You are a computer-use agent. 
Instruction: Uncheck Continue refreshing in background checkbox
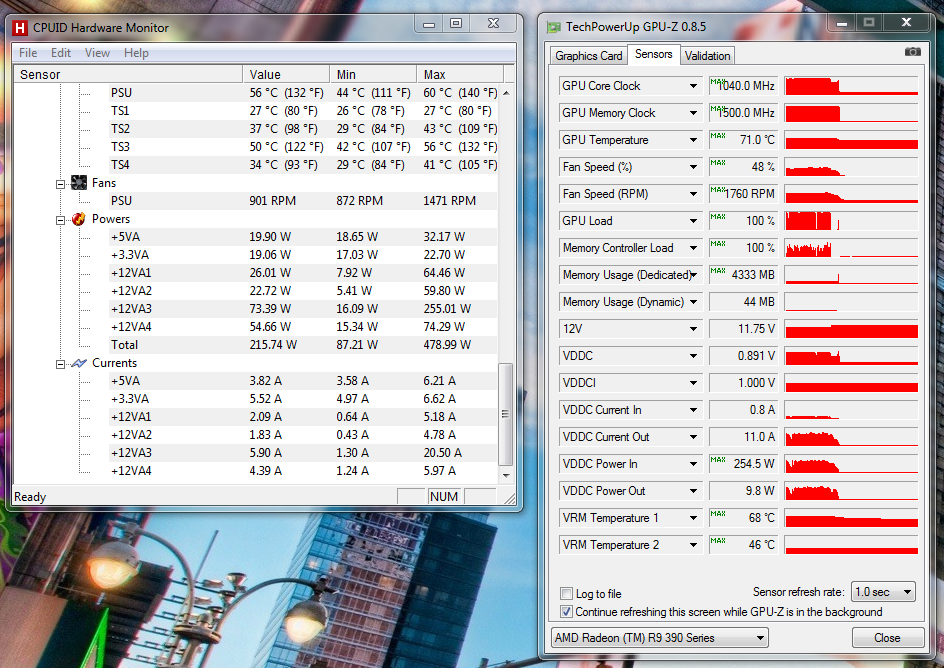[566, 612]
